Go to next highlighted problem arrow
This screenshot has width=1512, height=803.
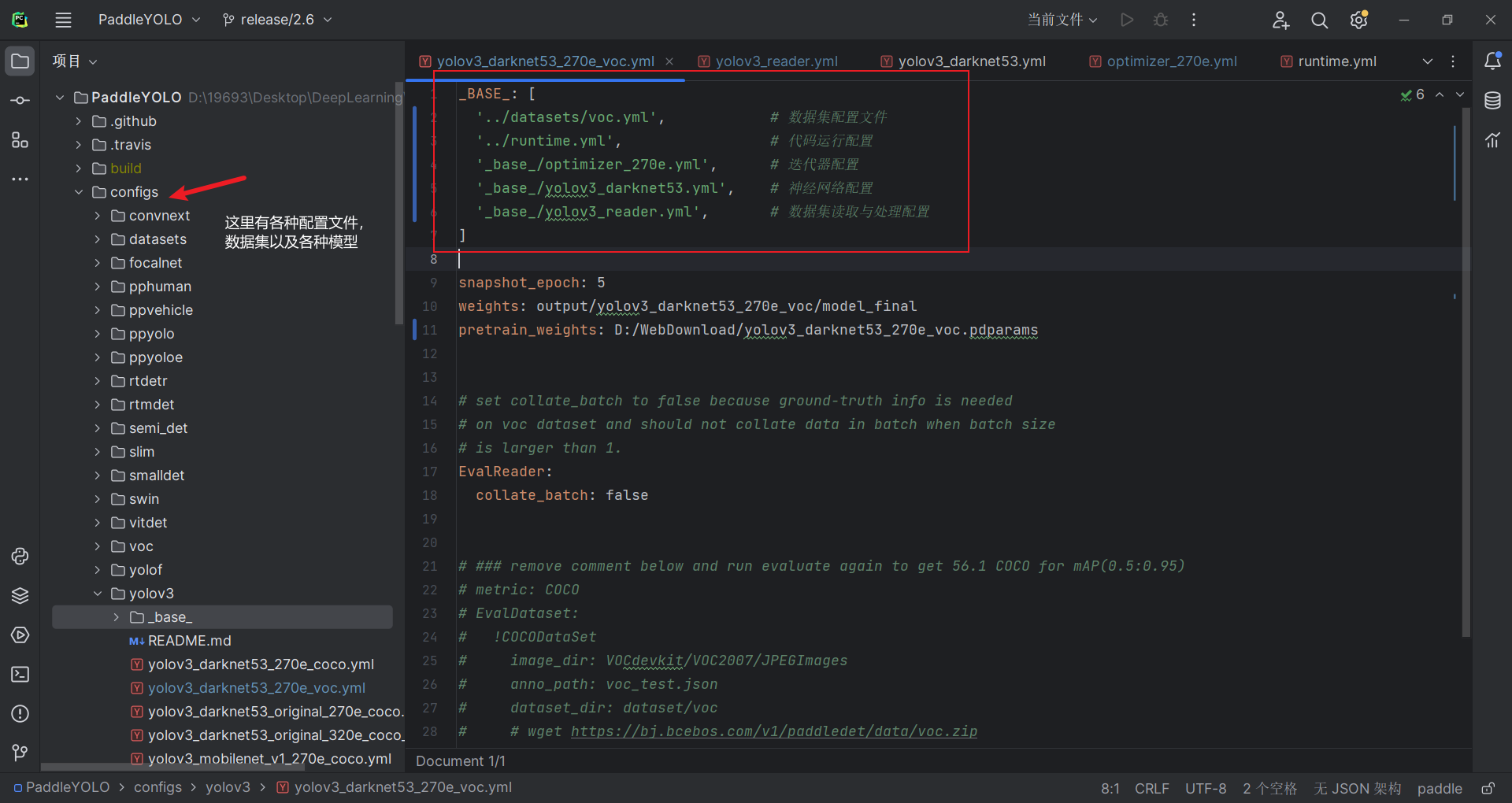(x=1460, y=94)
